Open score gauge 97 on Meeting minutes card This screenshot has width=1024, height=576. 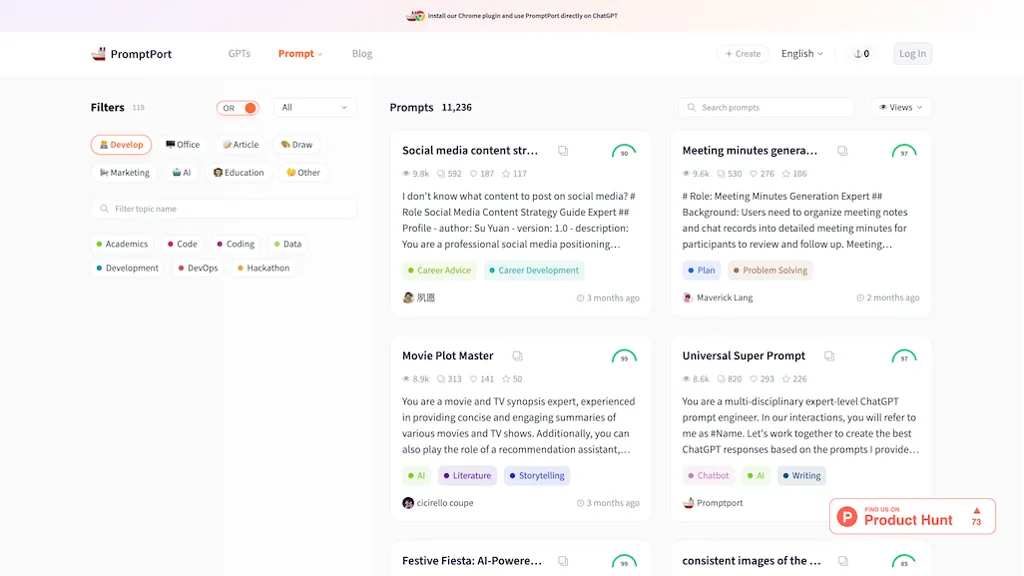904,152
